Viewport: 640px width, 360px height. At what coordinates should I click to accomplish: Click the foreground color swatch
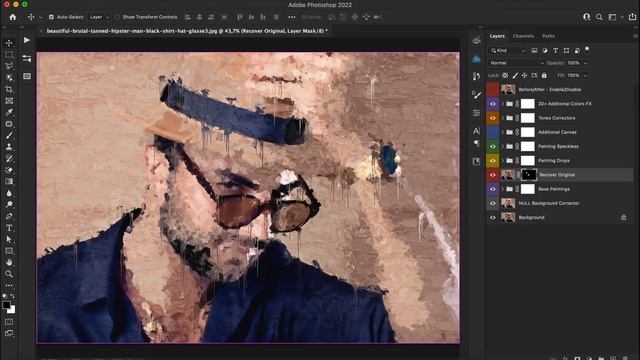(x=7, y=305)
